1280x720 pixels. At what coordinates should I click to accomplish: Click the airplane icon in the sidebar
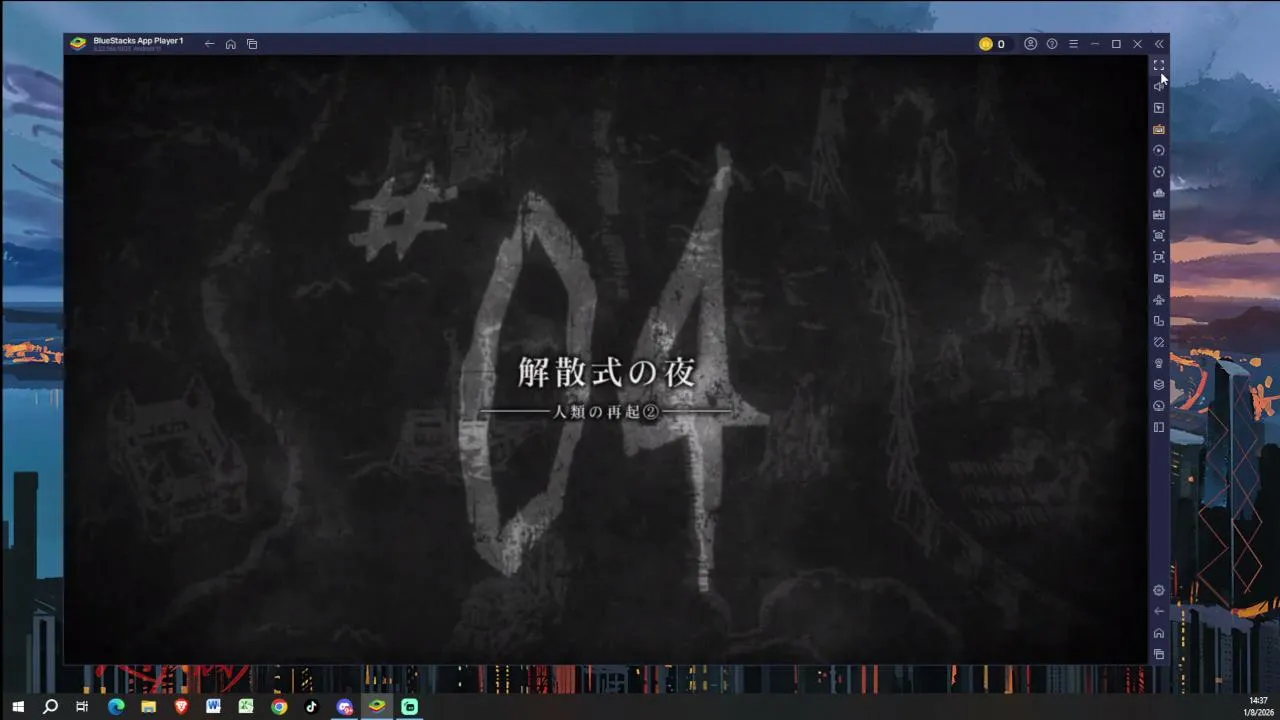click(1159, 300)
